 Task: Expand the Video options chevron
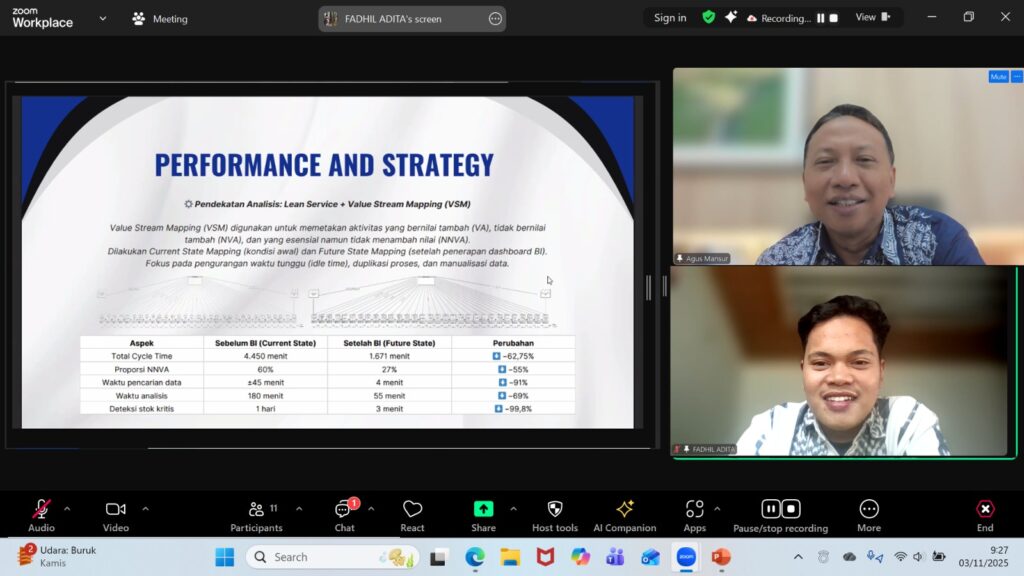click(145, 509)
